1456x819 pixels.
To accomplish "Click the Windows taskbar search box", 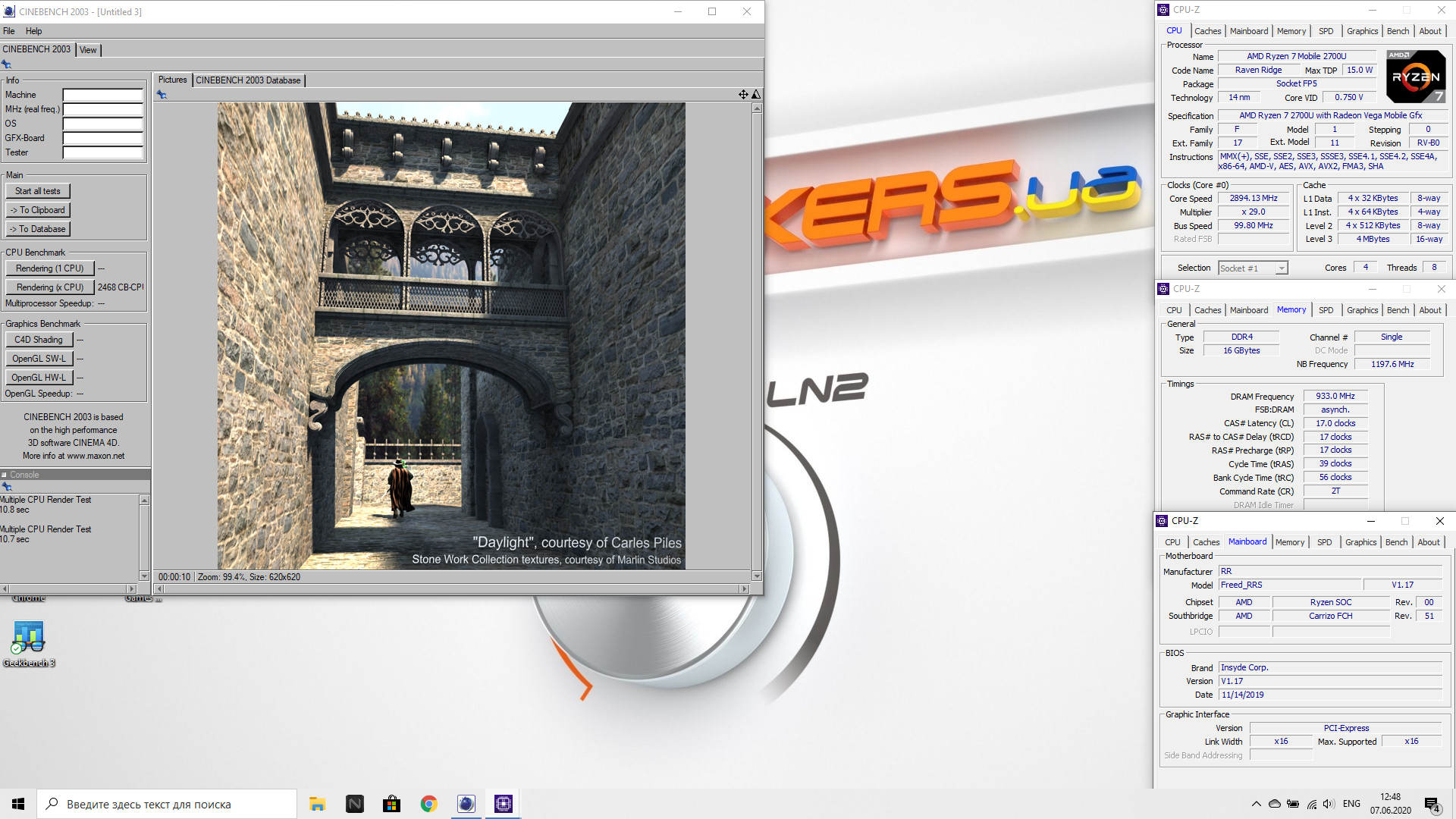I will pos(167,804).
